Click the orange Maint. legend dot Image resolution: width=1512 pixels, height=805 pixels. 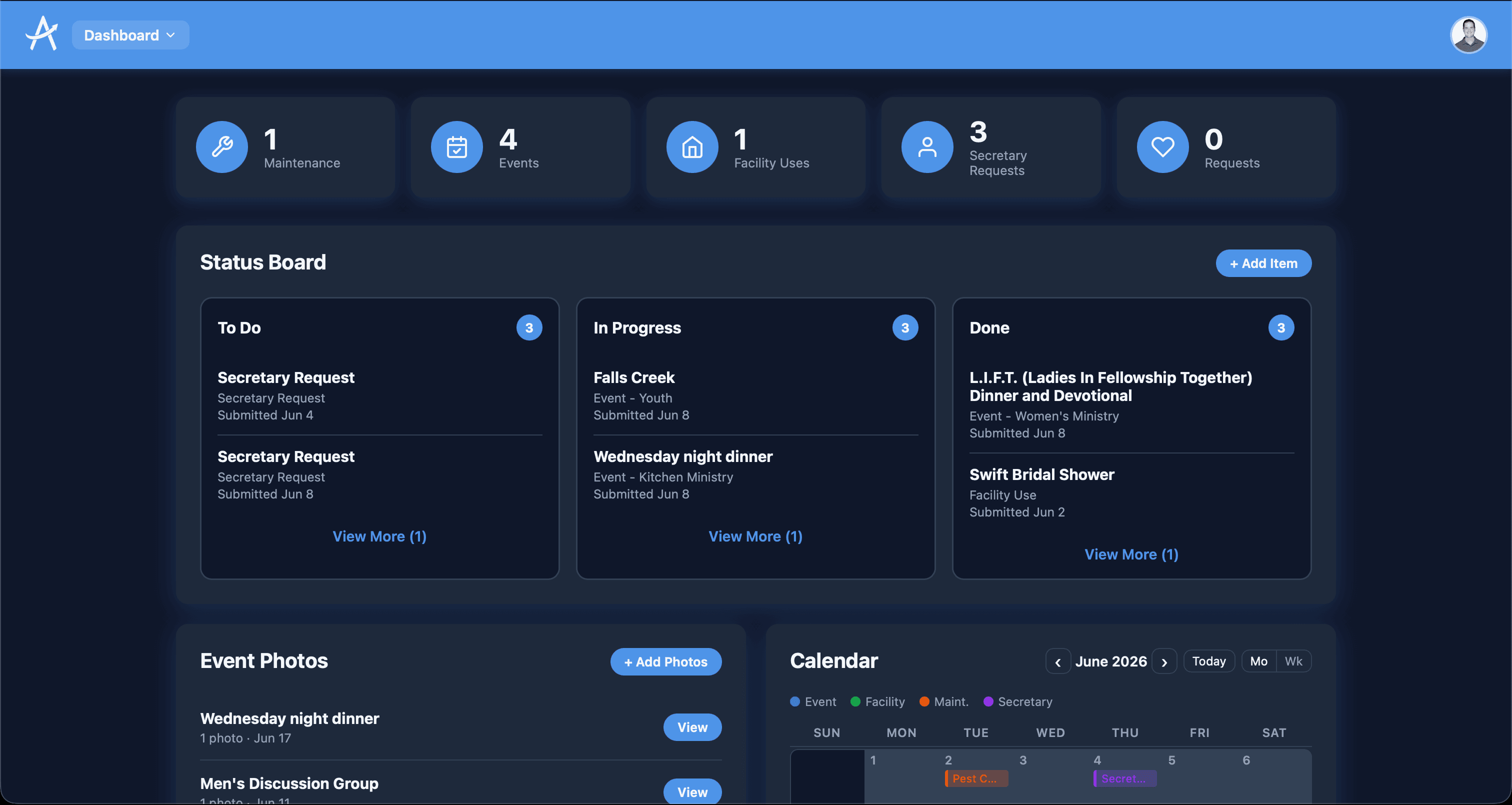tap(924, 701)
